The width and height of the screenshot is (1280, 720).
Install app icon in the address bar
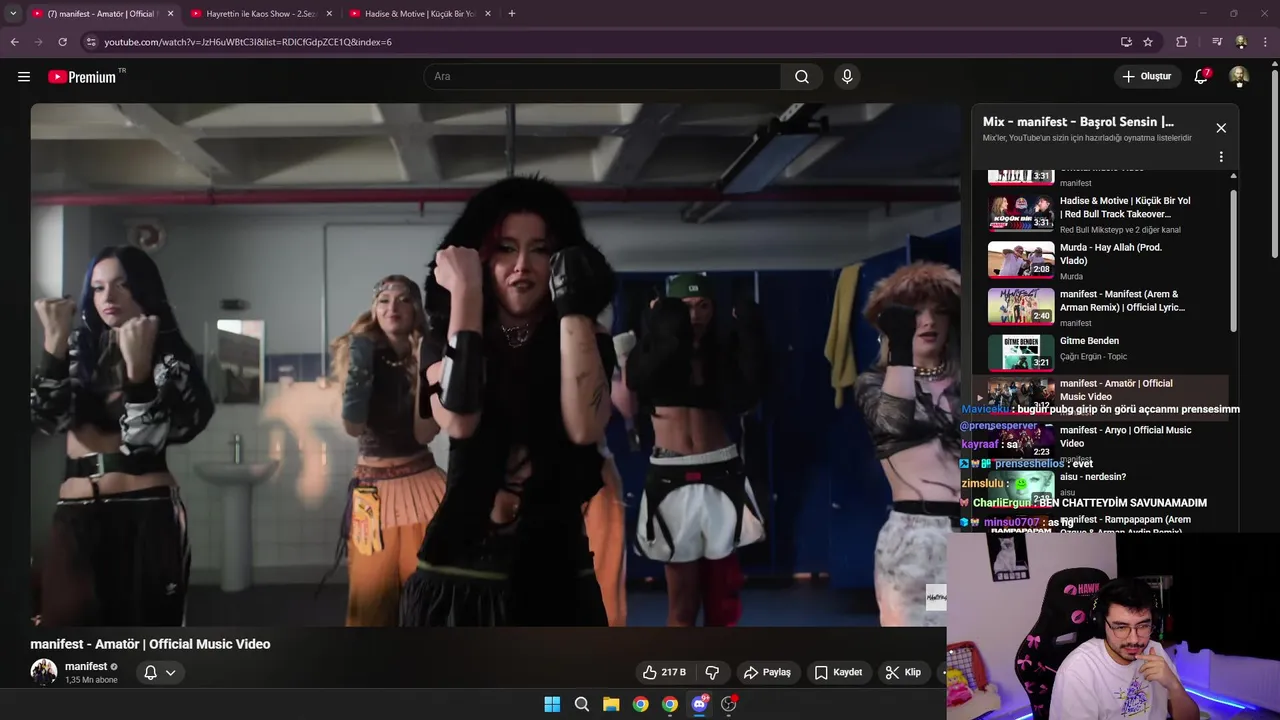click(x=1126, y=42)
